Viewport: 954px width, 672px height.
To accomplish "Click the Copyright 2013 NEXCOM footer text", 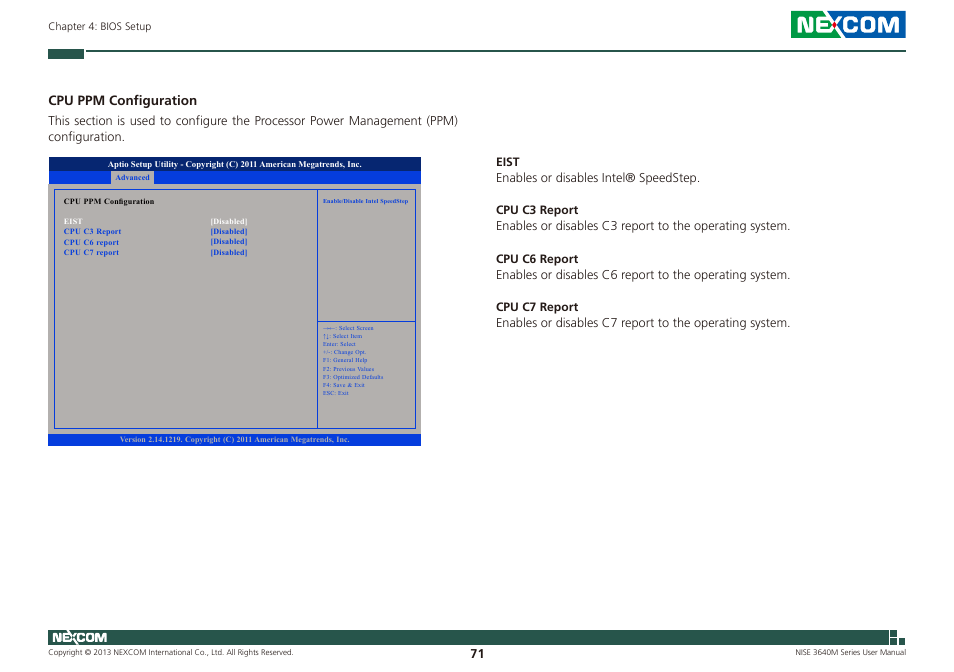I will pos(170,653).
